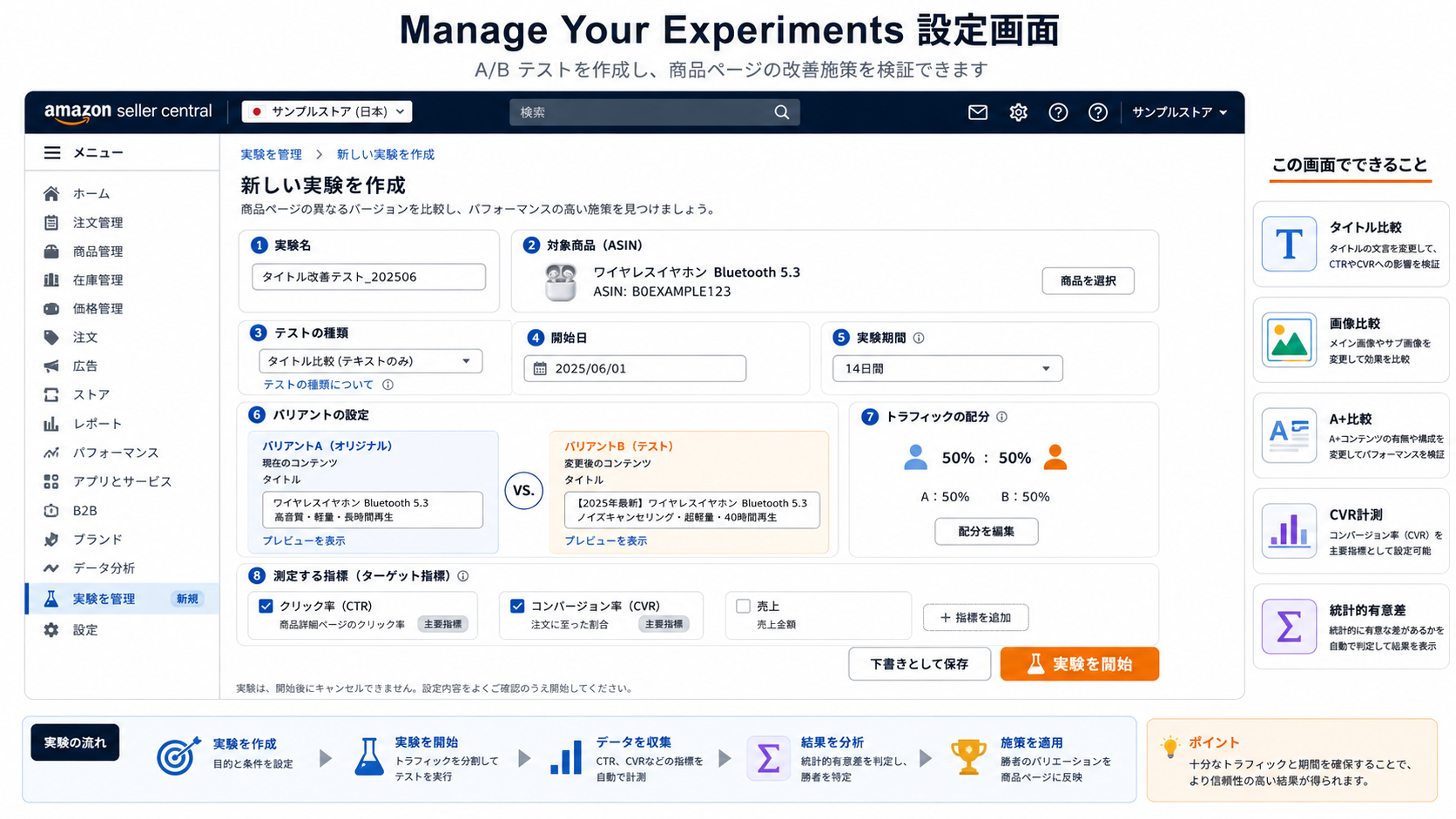Click 実験を管理 breadcrumb link
Viewport: 1456px width, 819px height.
pyautogui.click(x=271, y=154)
